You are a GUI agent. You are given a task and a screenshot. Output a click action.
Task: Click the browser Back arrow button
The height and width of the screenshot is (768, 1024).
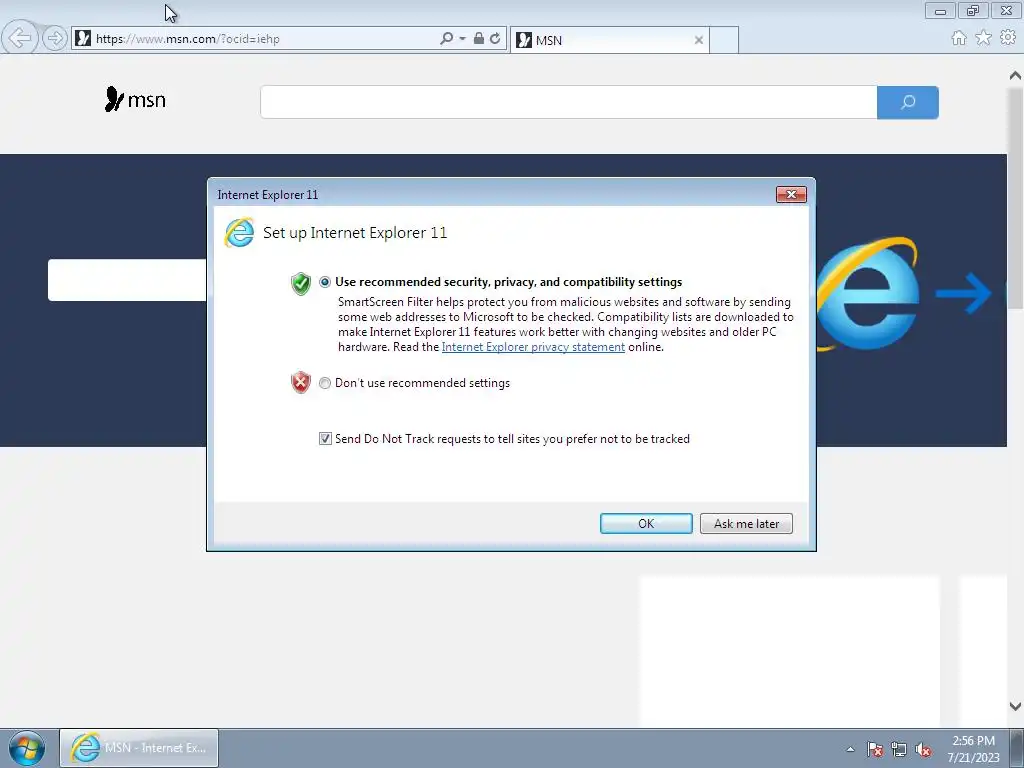tap(19, 38)
